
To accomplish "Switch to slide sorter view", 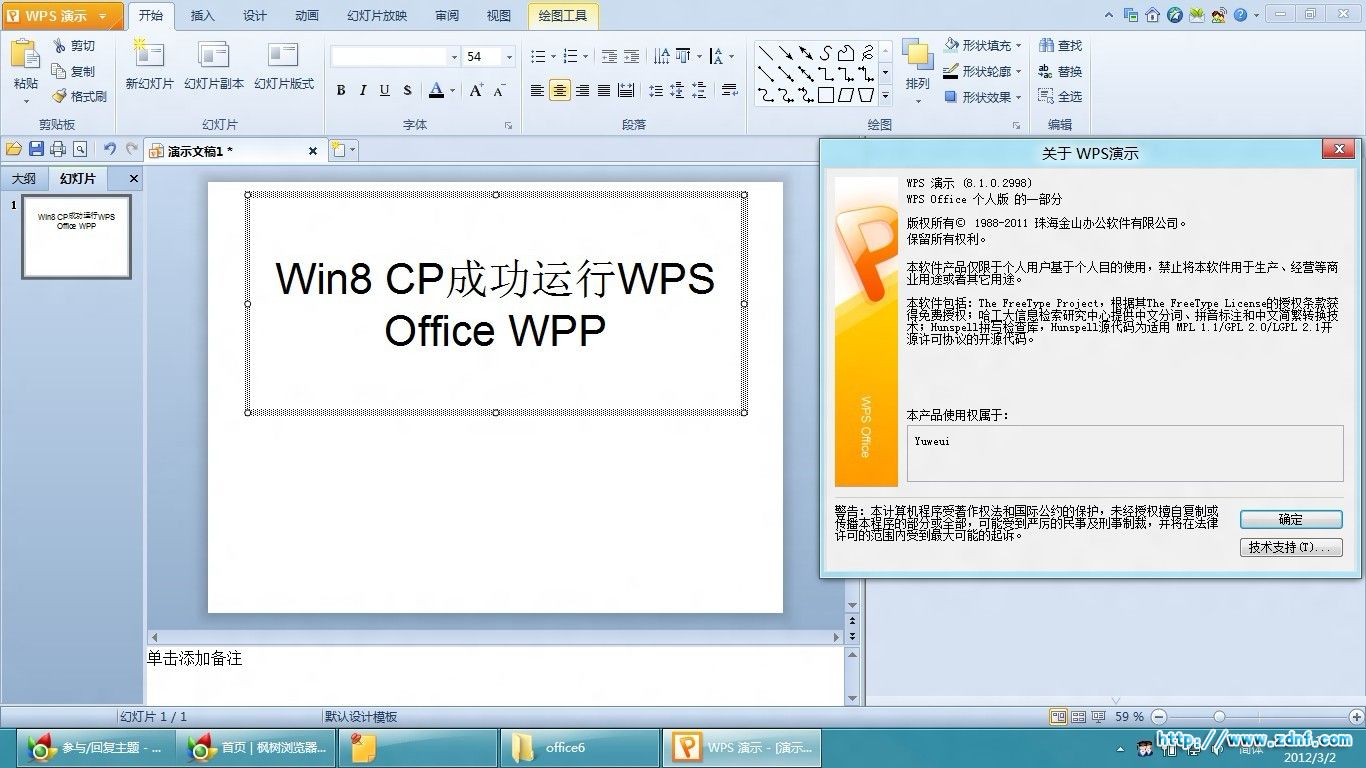I will (1078, 717).
